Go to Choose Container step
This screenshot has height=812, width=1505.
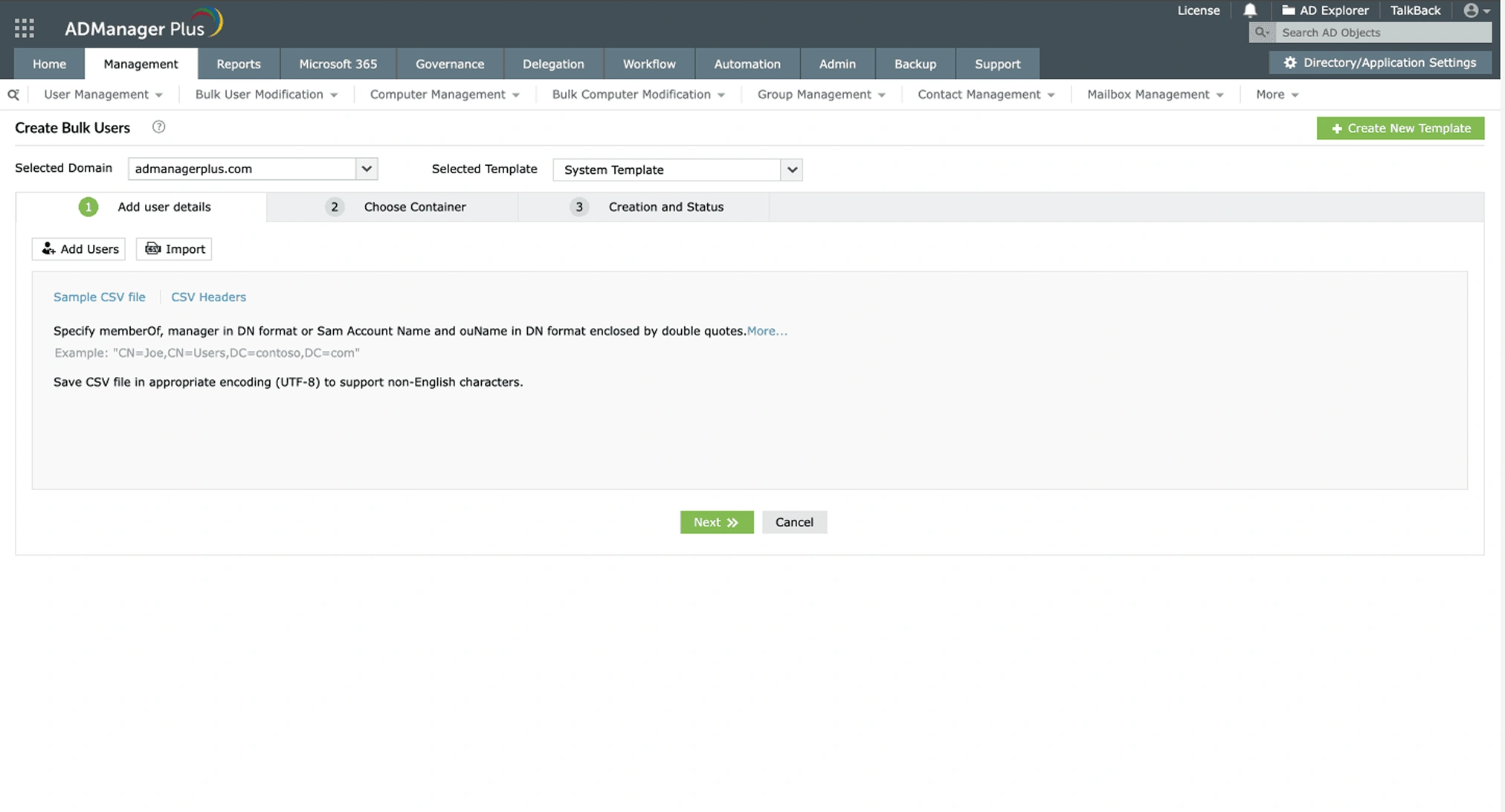(x=414, y=207)
